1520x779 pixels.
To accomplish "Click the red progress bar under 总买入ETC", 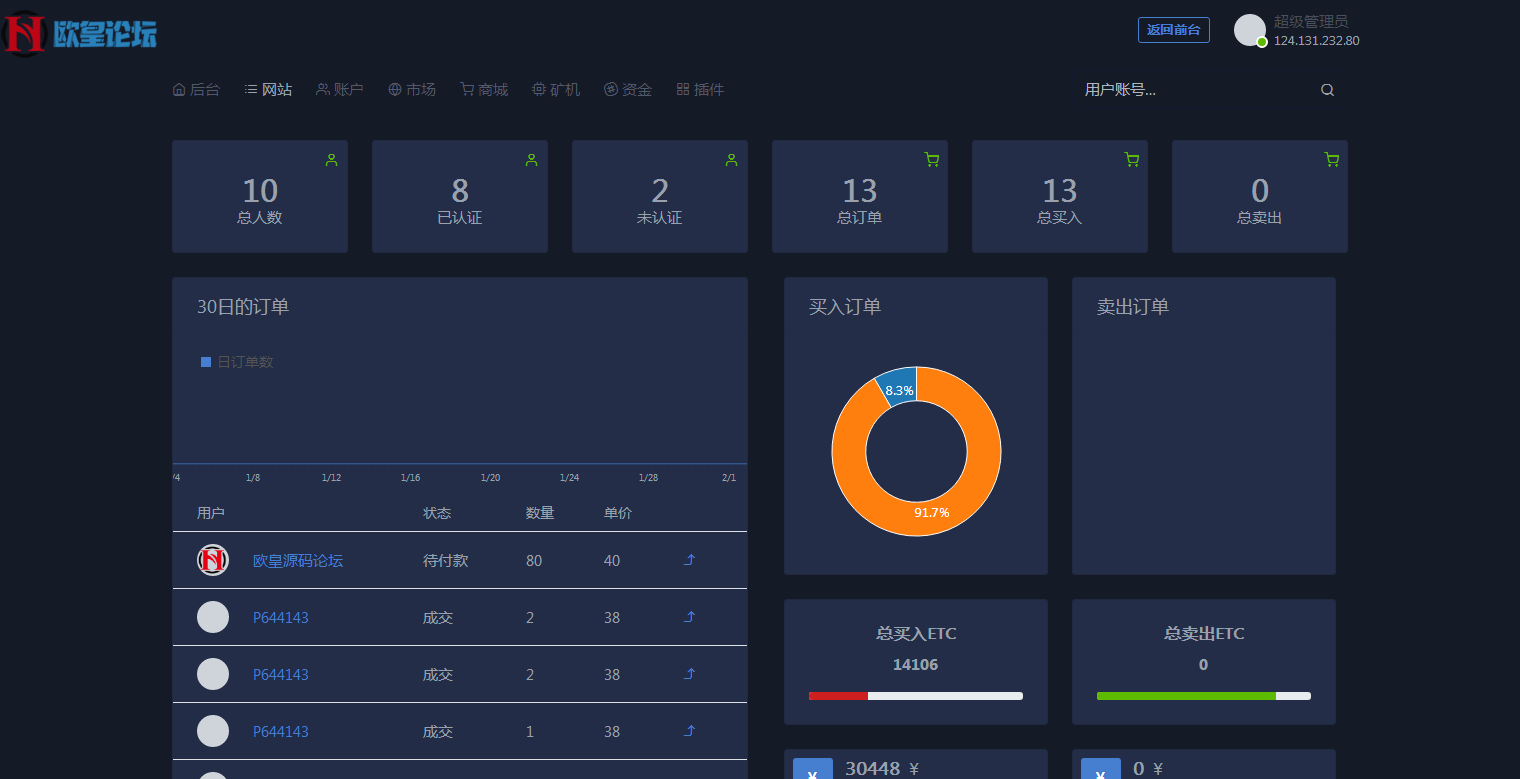I will point(840,695).
